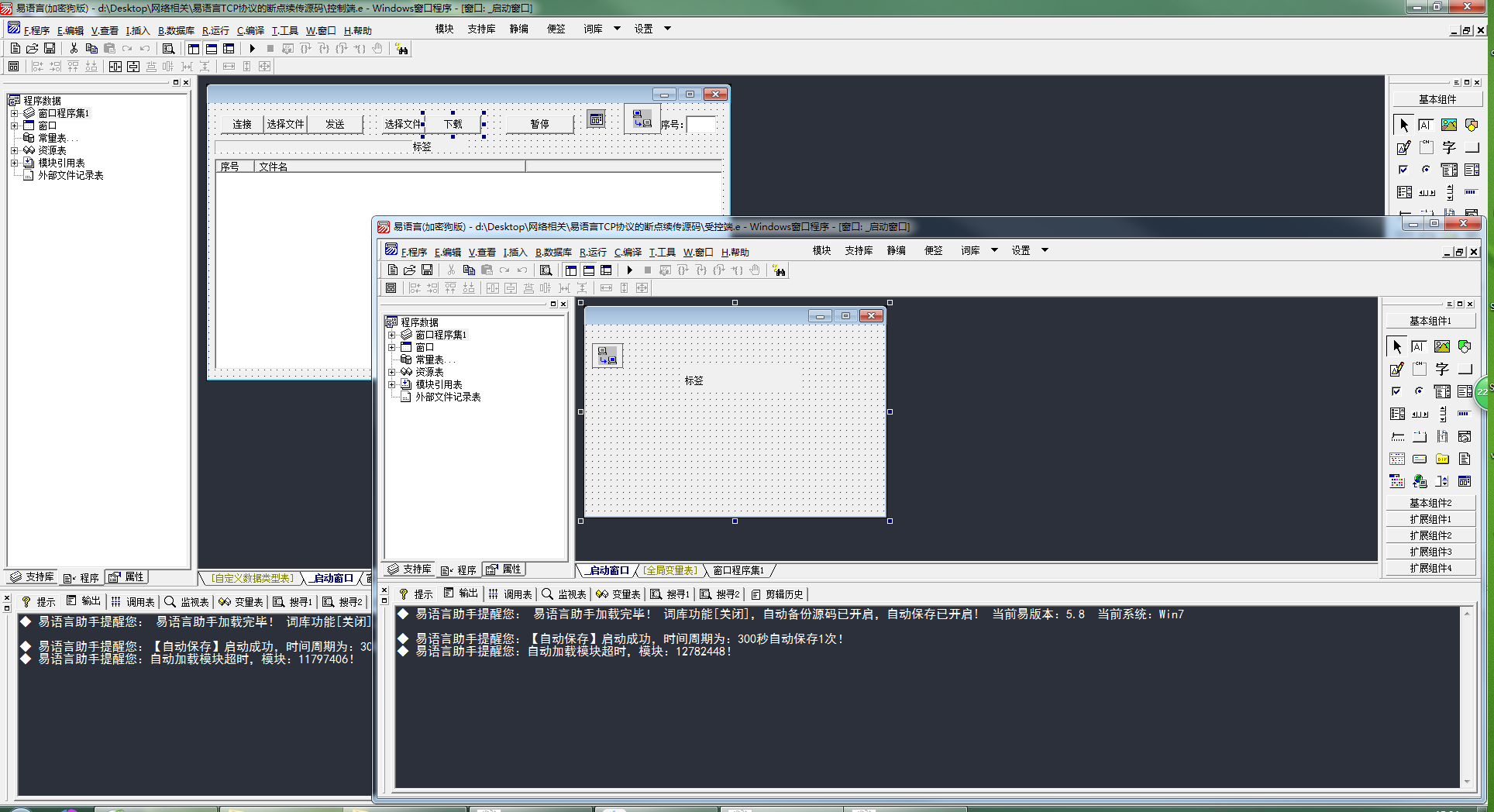
Task: Open 基本组件2 component group
Action: click(x=1430, y=503)
